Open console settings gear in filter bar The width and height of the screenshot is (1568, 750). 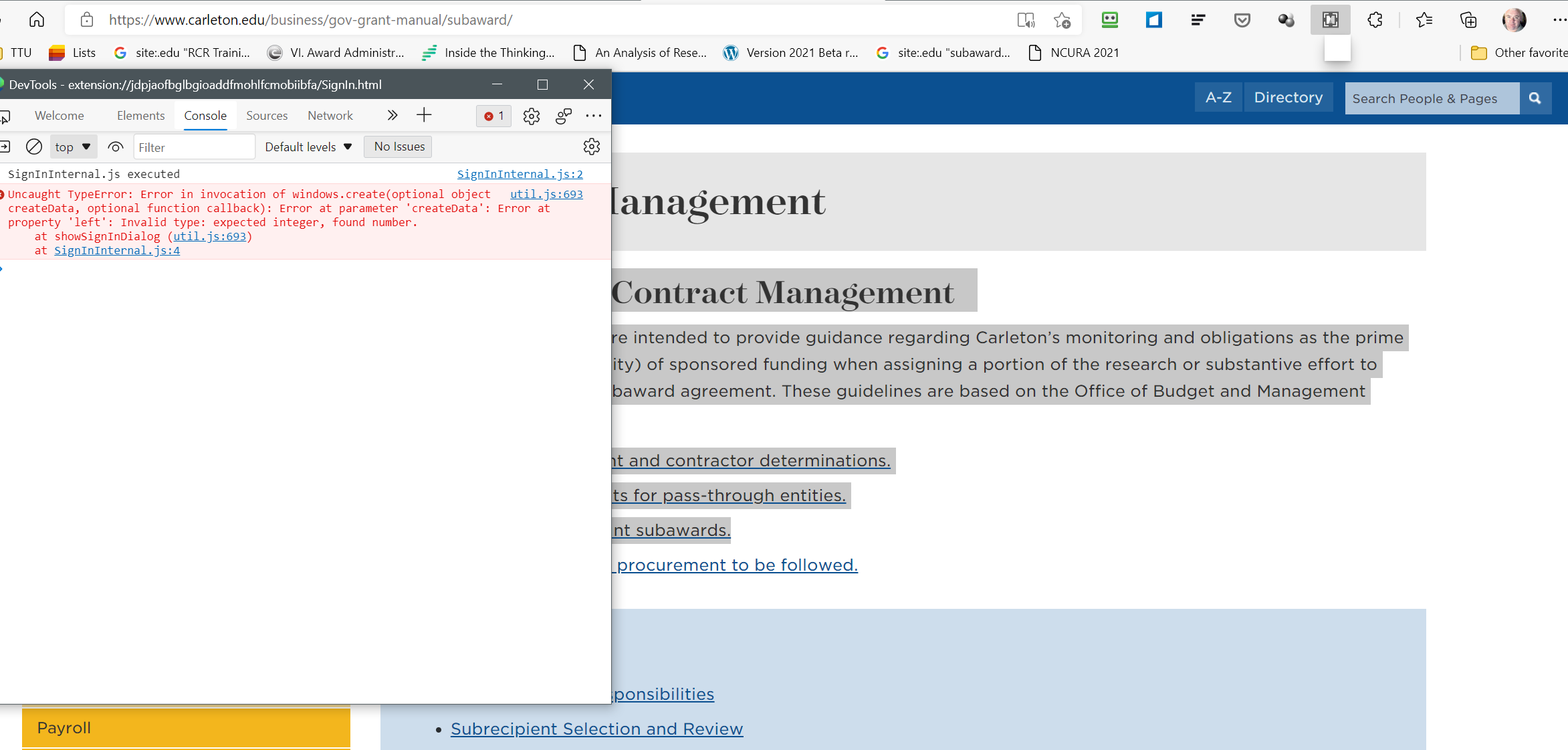[x=591, y=147]
